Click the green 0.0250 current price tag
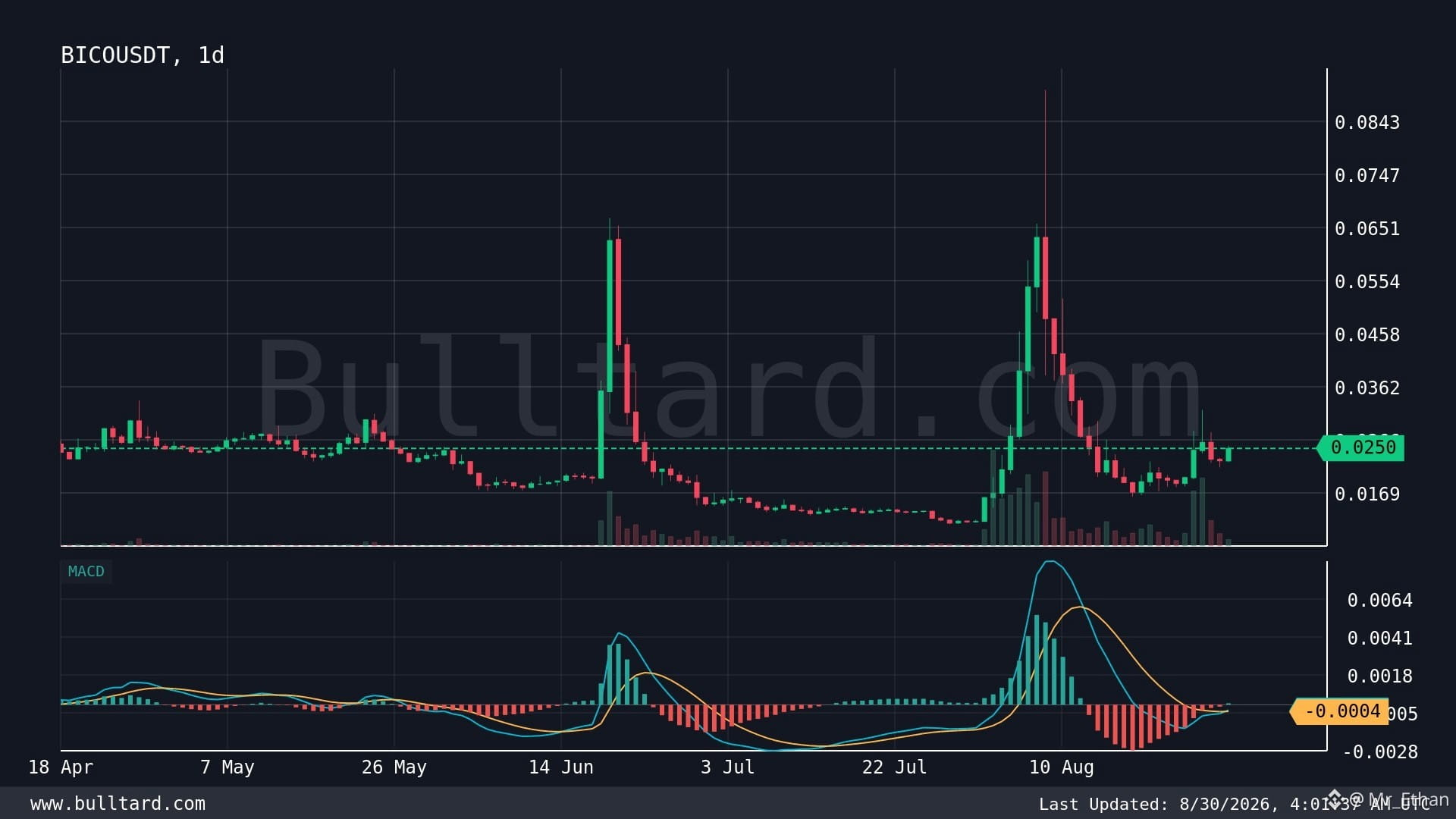1456x819 pixels. pos(1361,448)
